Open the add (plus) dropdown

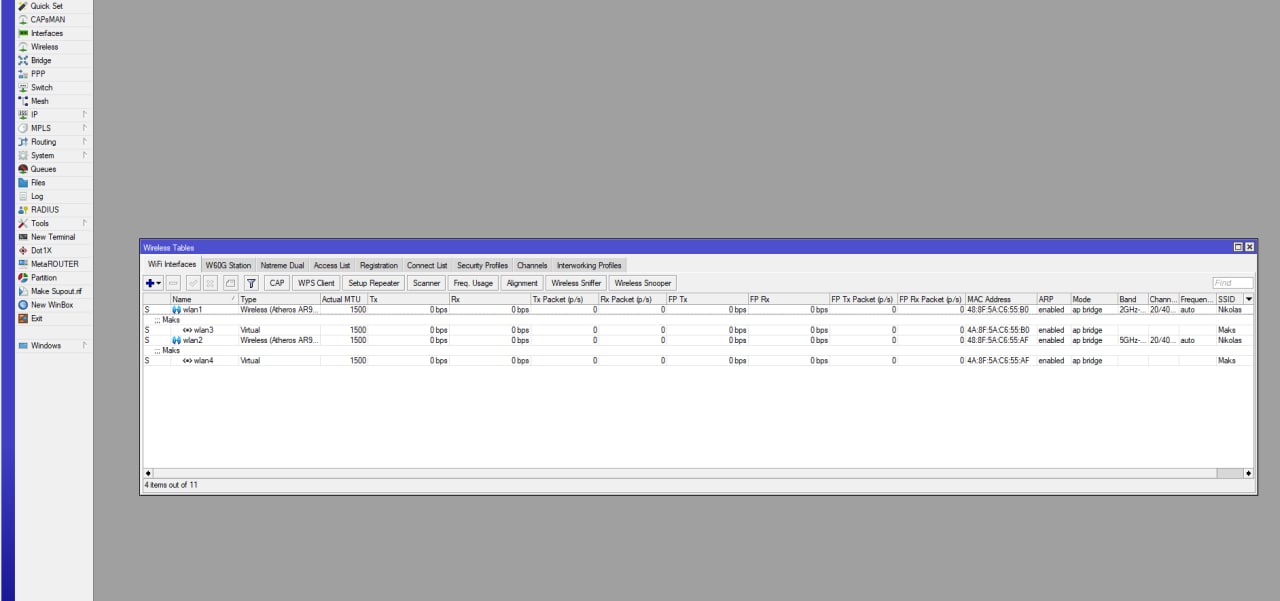point(153,283)
